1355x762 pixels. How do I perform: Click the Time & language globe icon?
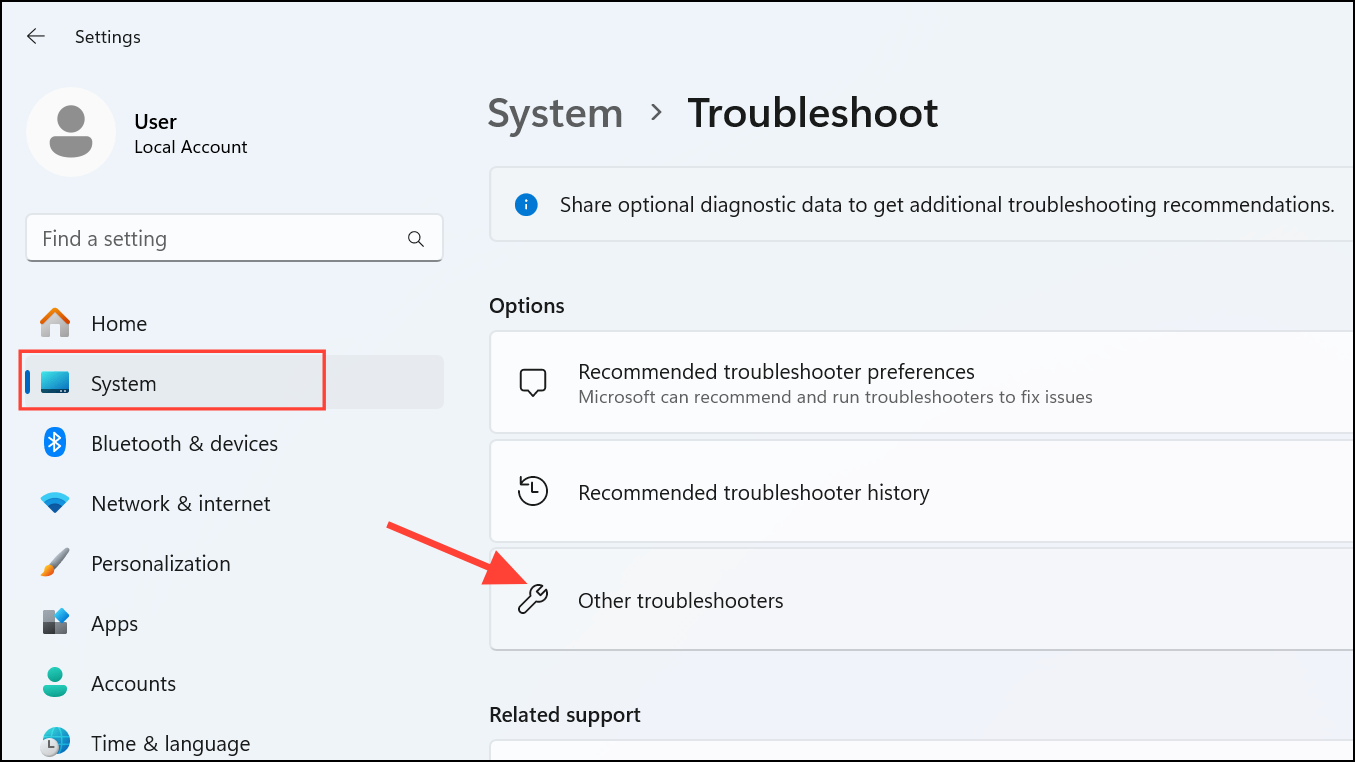pos(55,743)
